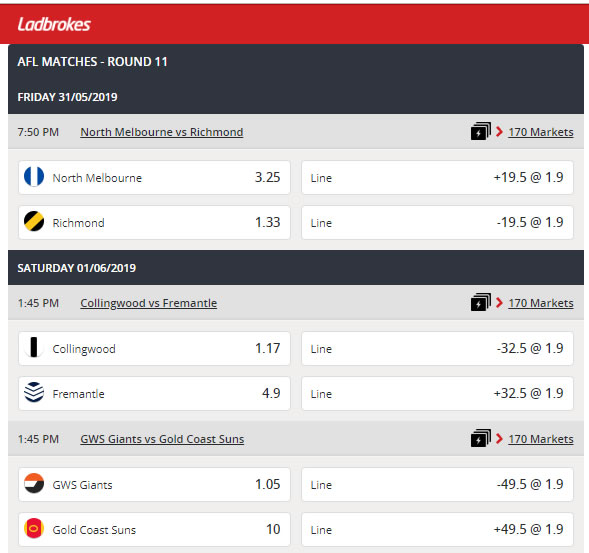Open the North Melbourne vs Richmond match link

pos(162,132)
